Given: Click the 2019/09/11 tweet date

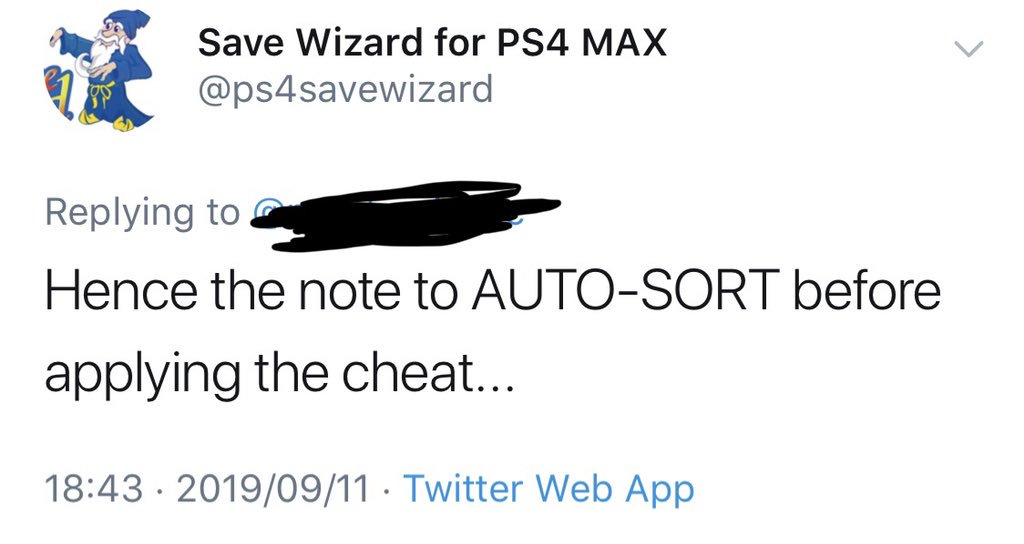Looking at the screenshot, I should [x=273, y=489].
